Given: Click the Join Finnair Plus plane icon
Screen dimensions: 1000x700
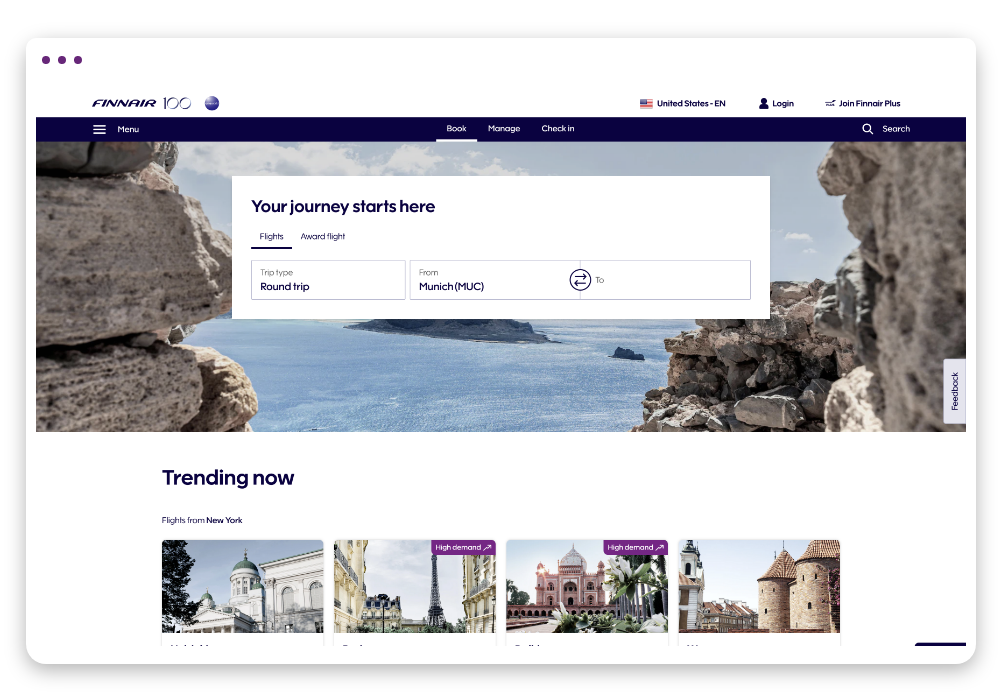Looking at the screenshot, I should (x=830, y=103).
